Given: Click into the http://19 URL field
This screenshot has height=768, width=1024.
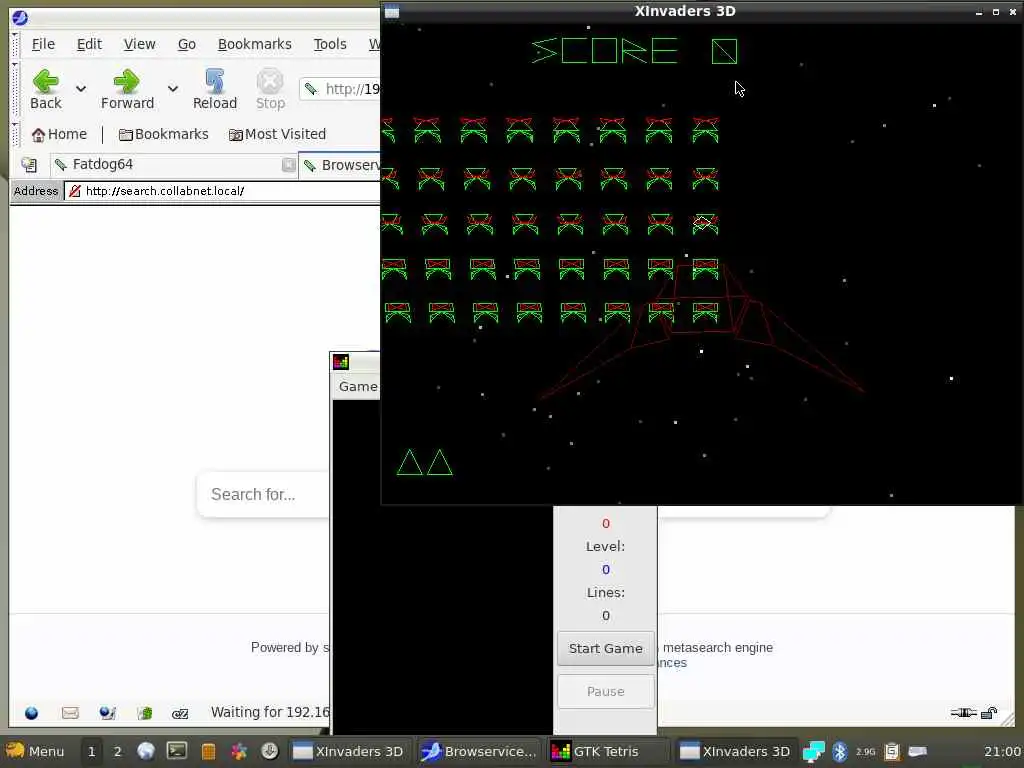Looking at the screenshot, I should pyautogui.click(x=340, y=89).
